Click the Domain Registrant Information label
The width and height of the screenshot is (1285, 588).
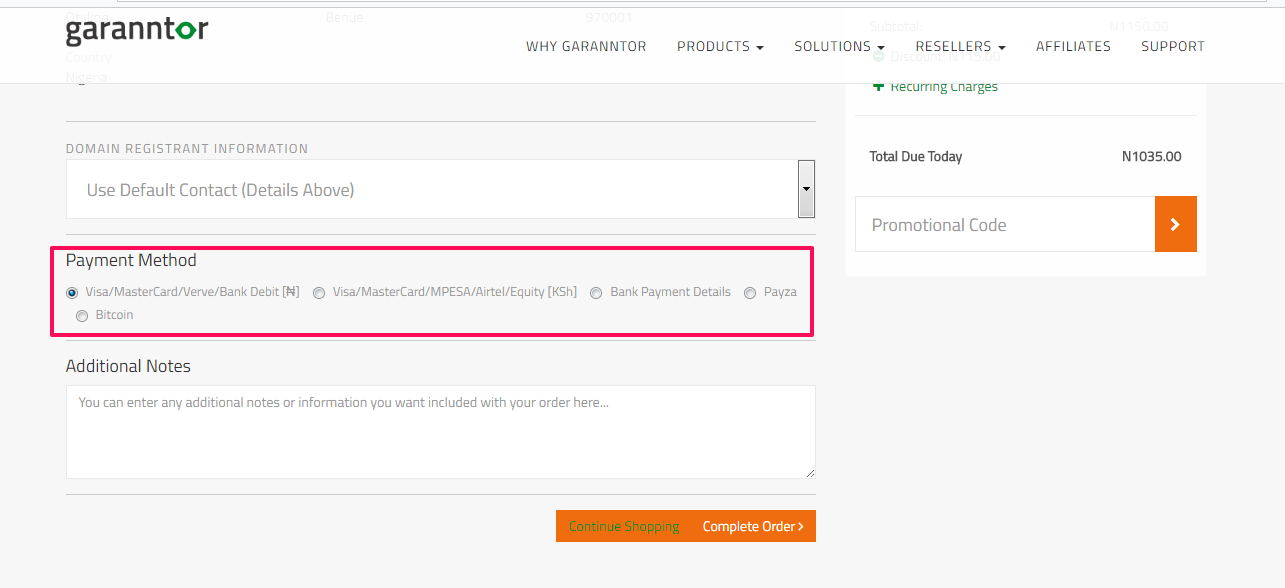[187, 148]
